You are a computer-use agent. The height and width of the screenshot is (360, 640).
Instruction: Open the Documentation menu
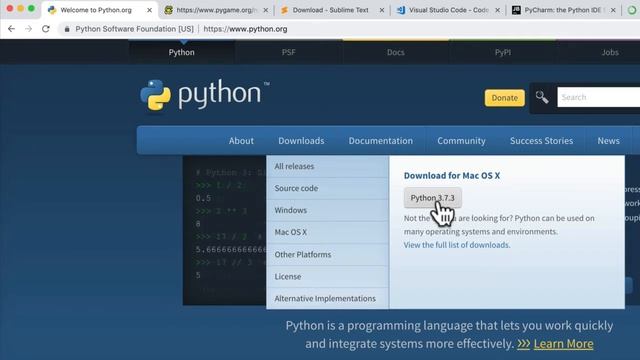(x=380, y=140)
